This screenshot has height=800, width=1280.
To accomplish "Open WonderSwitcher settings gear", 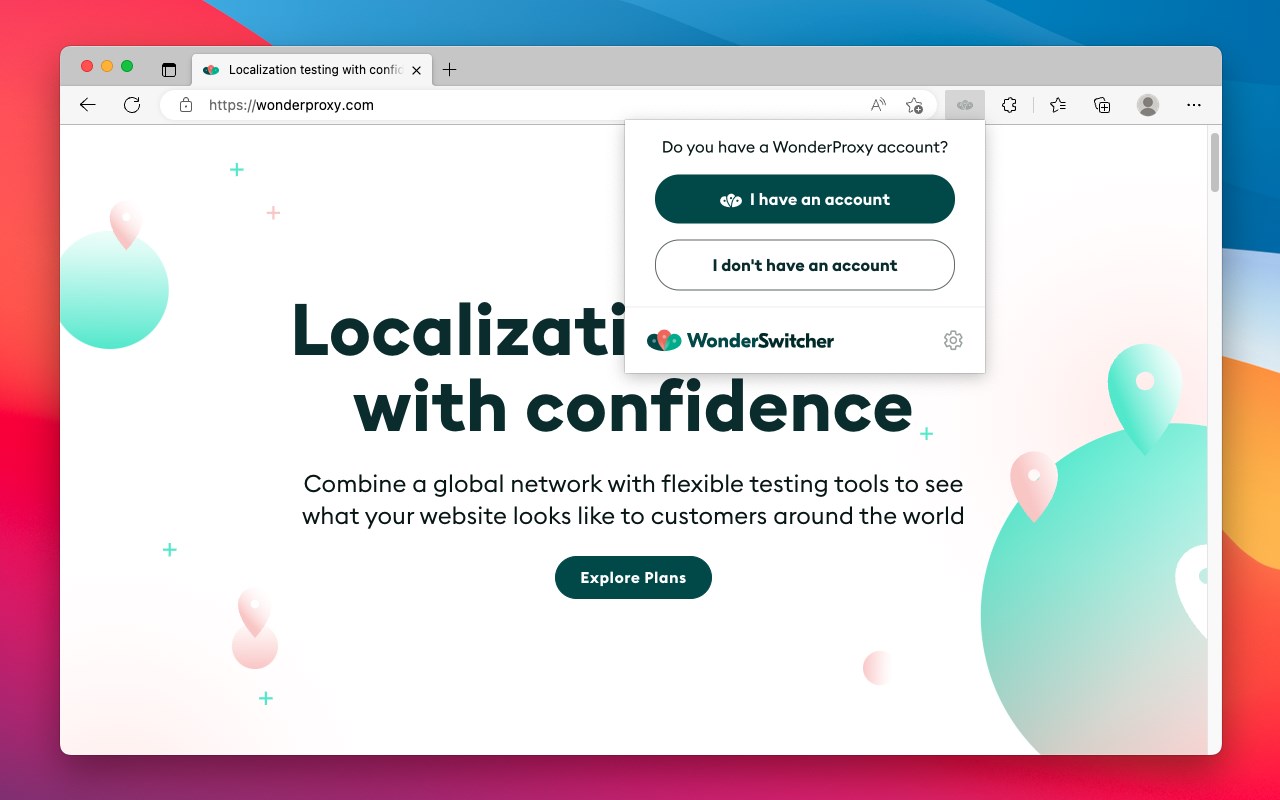I will tap(953, 341).
